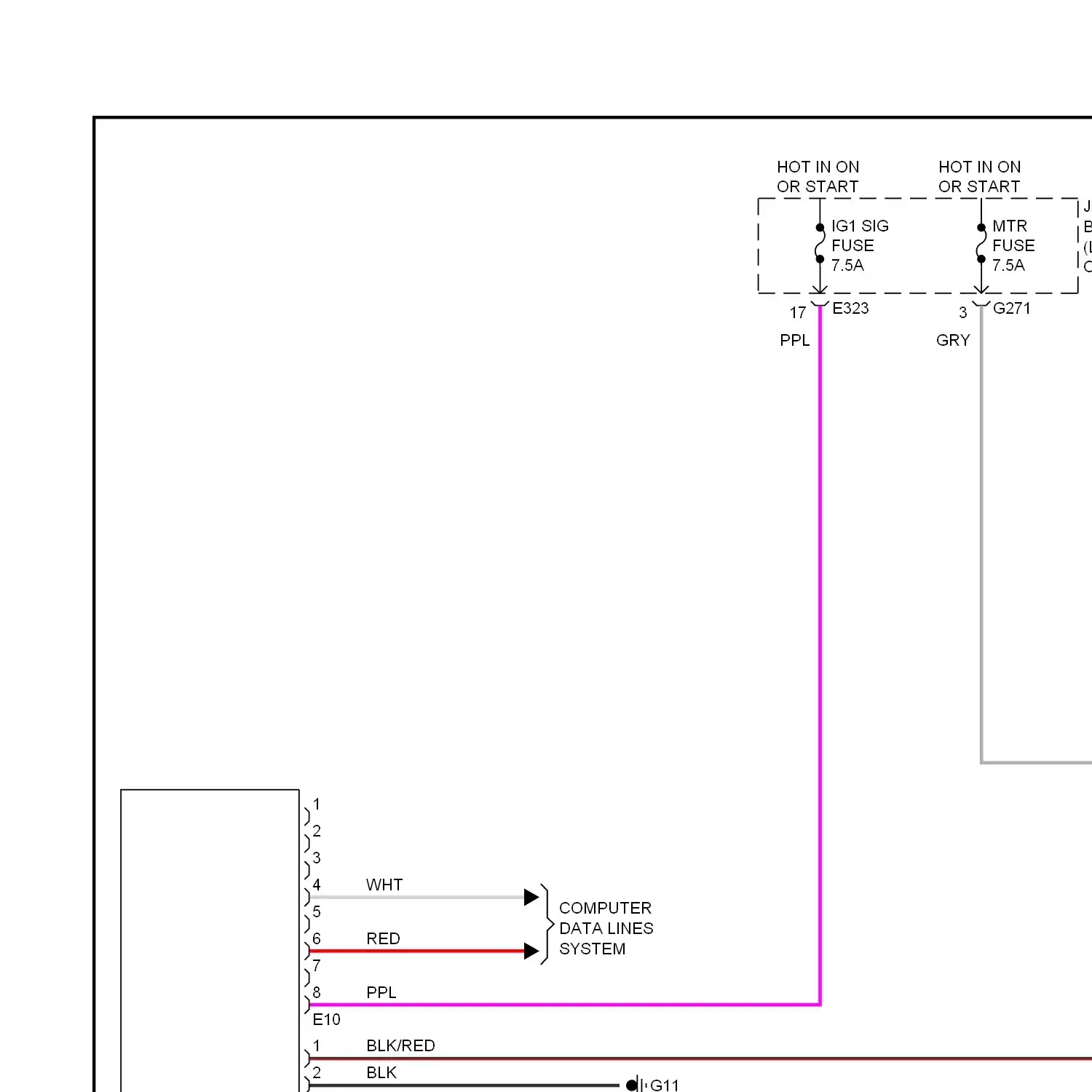Select the RED wire label at pin 6

(x=383, y=938)
